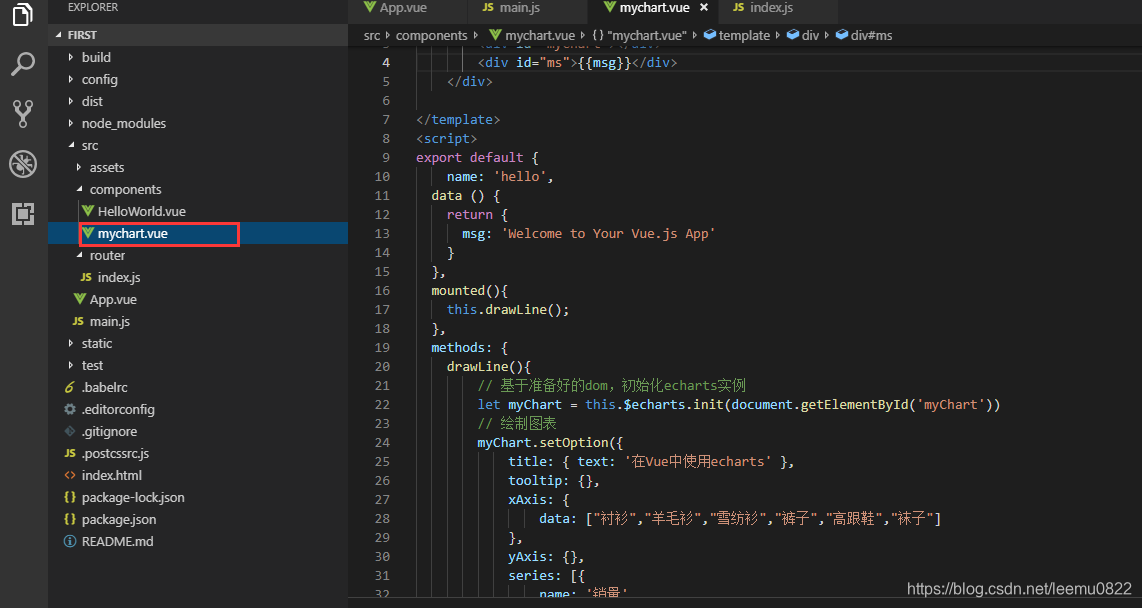Expand the assets folder
1142x608 pixels.
(79, 167)
